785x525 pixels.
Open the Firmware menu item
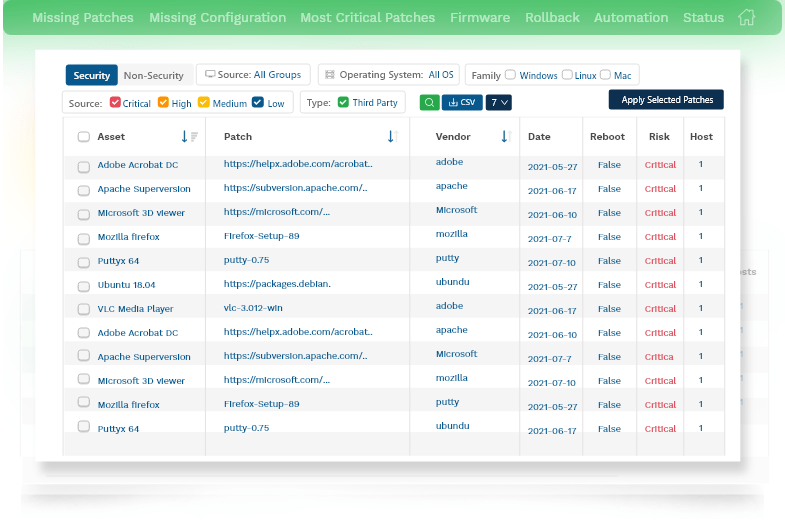click(479, 17)
